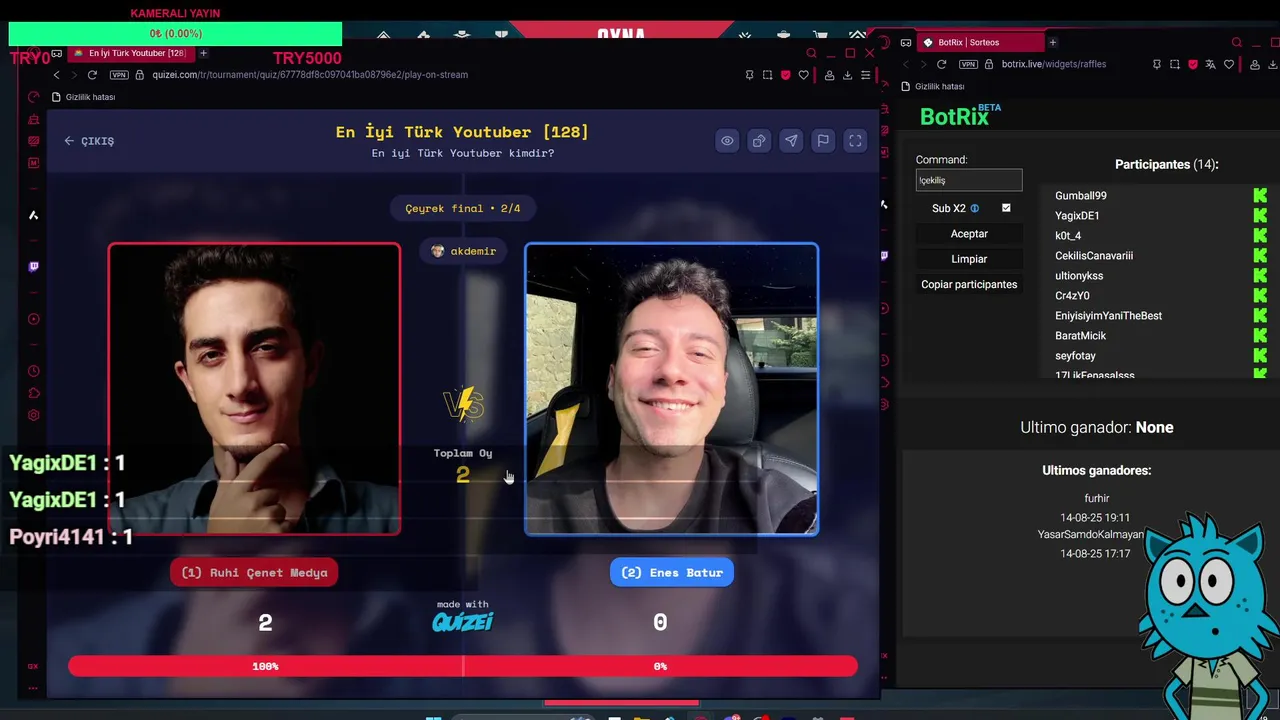The image size is (1280, 720).
Task: Select participant seyfotay
Action: click(x=1075, y=356)
